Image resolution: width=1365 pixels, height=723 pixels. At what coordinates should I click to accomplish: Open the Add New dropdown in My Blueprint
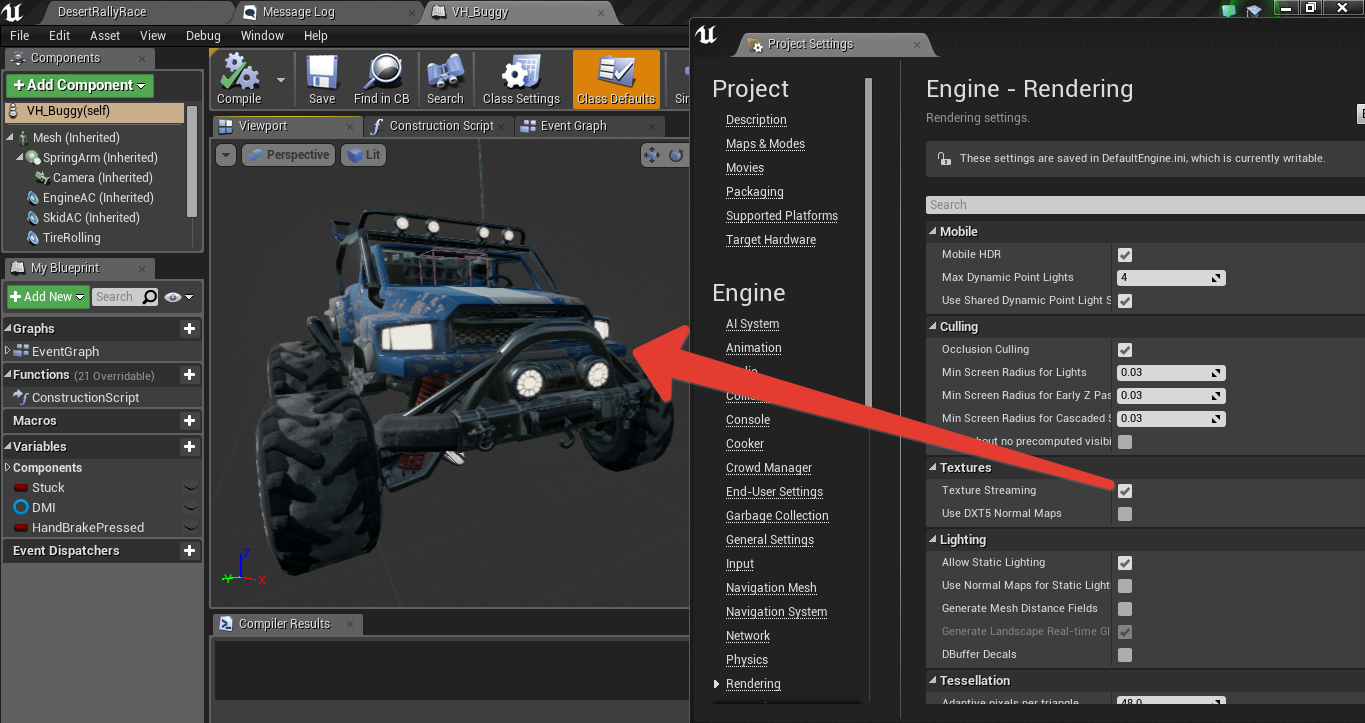[47, 297]
